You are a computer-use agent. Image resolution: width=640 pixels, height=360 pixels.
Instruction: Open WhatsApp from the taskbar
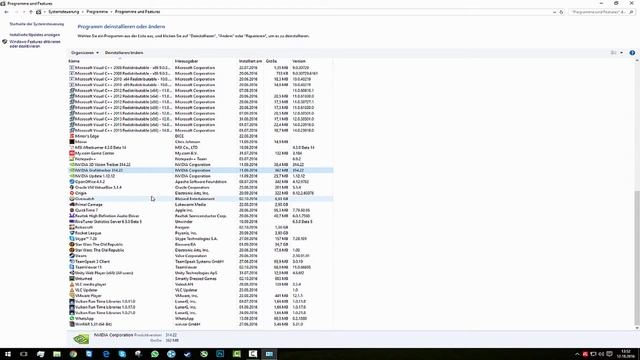155,354
